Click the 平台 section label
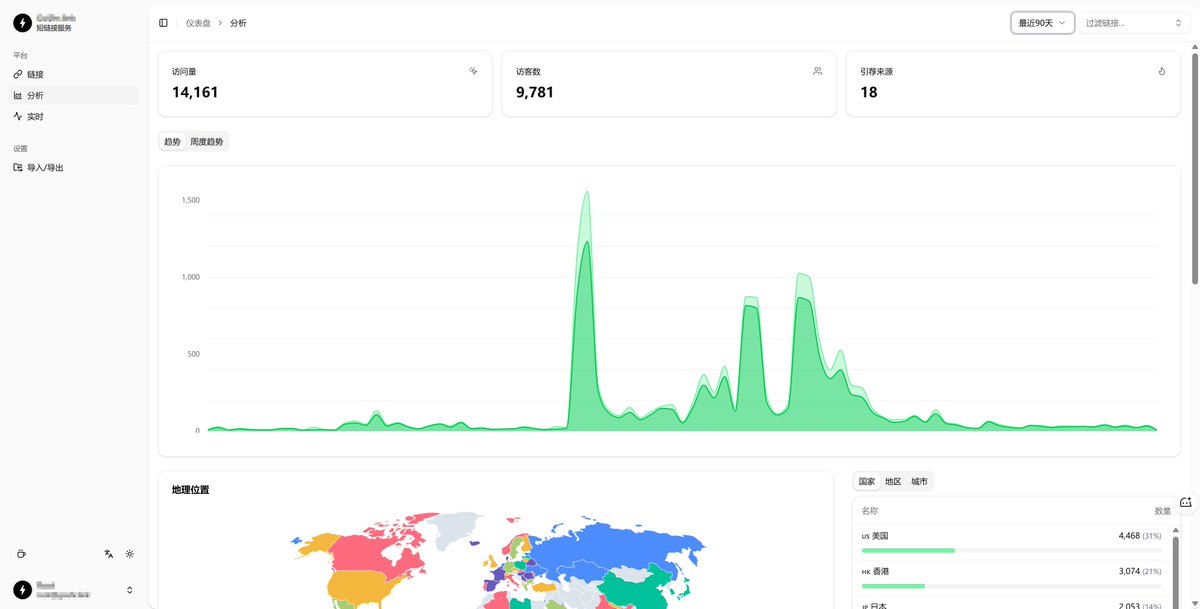Screen dimensions: 1200x609 tap(21, 55)
